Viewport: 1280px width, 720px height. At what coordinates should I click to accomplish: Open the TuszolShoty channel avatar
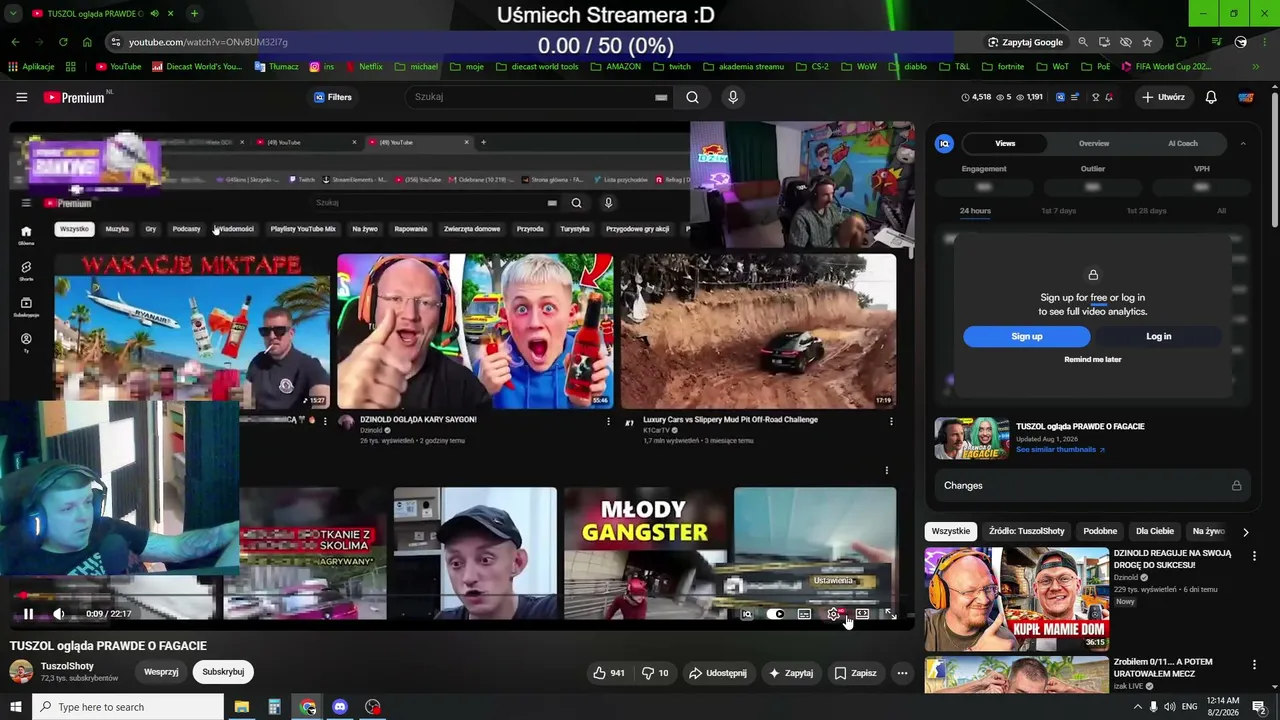pyautogui.click(x=21, y=672)
